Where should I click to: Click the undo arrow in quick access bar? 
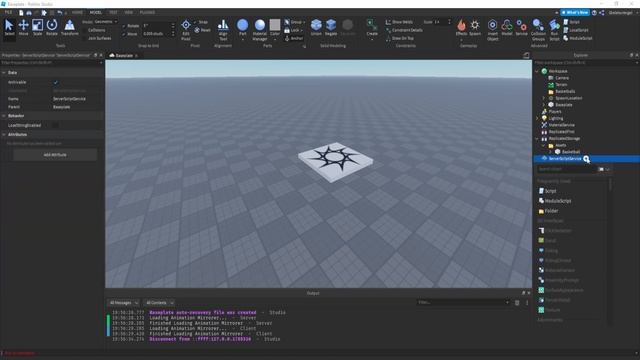60,13
